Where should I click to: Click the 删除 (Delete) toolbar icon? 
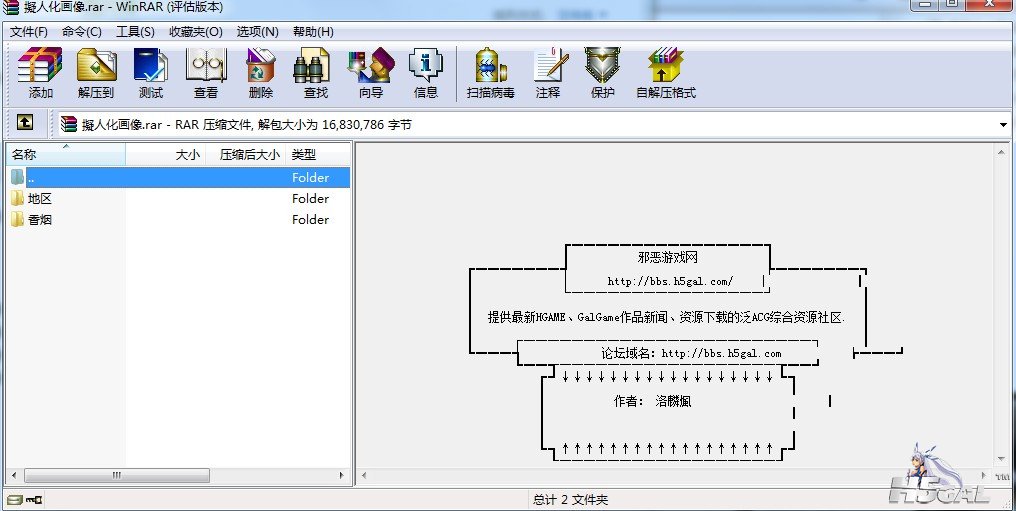click(261, 73)
